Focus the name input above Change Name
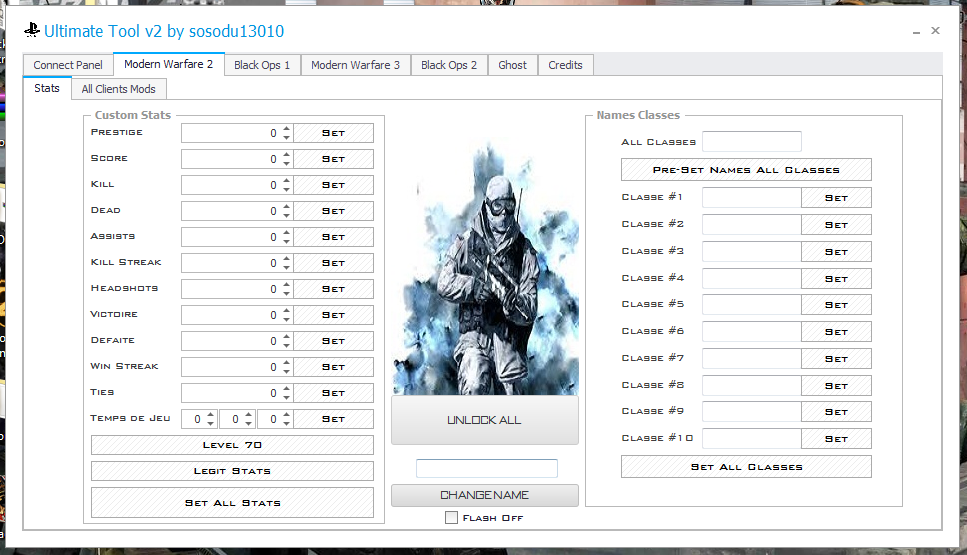967x555 pixels. pos(487,468)
